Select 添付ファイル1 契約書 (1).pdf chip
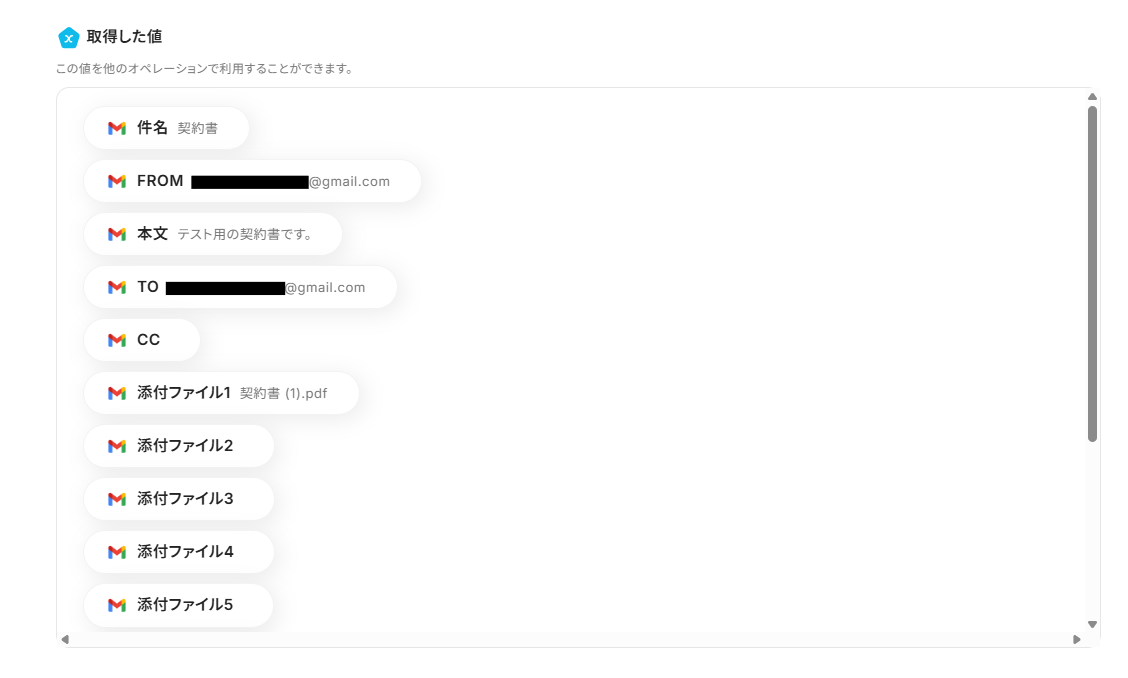Screen dimensions: 1128x678 click(222, 393)
